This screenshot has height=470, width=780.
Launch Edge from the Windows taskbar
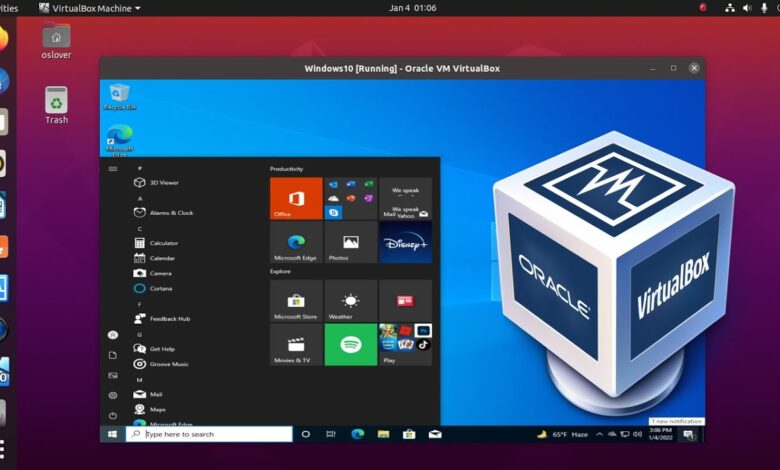pos(357,434)
